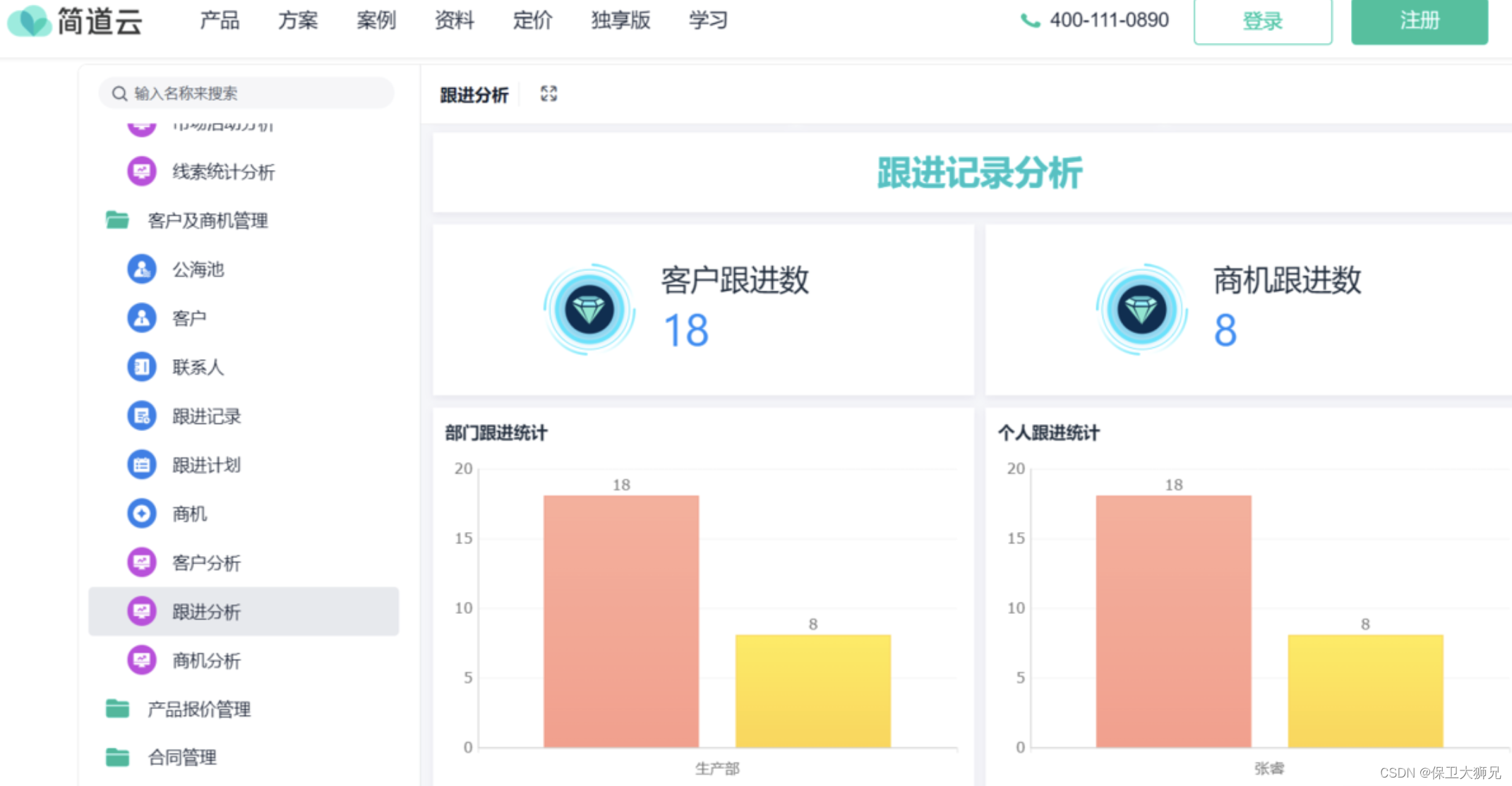Open the 方案 menu

coord(298,20)
